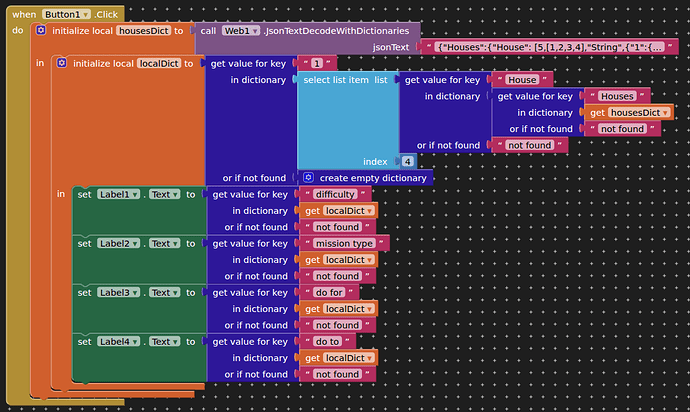
Task: Open Text property dropdown in Label2 block
Action: 175,243
